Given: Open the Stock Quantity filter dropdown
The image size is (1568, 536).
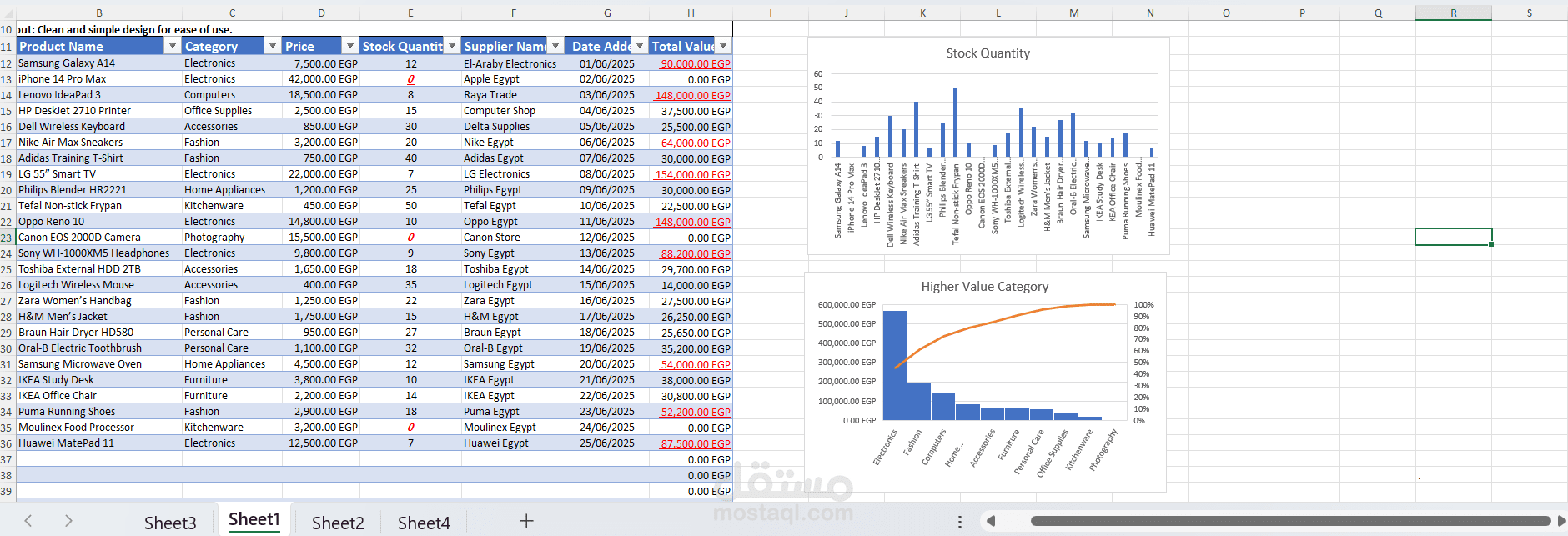Looking at the screenshot, I should 452,46.
